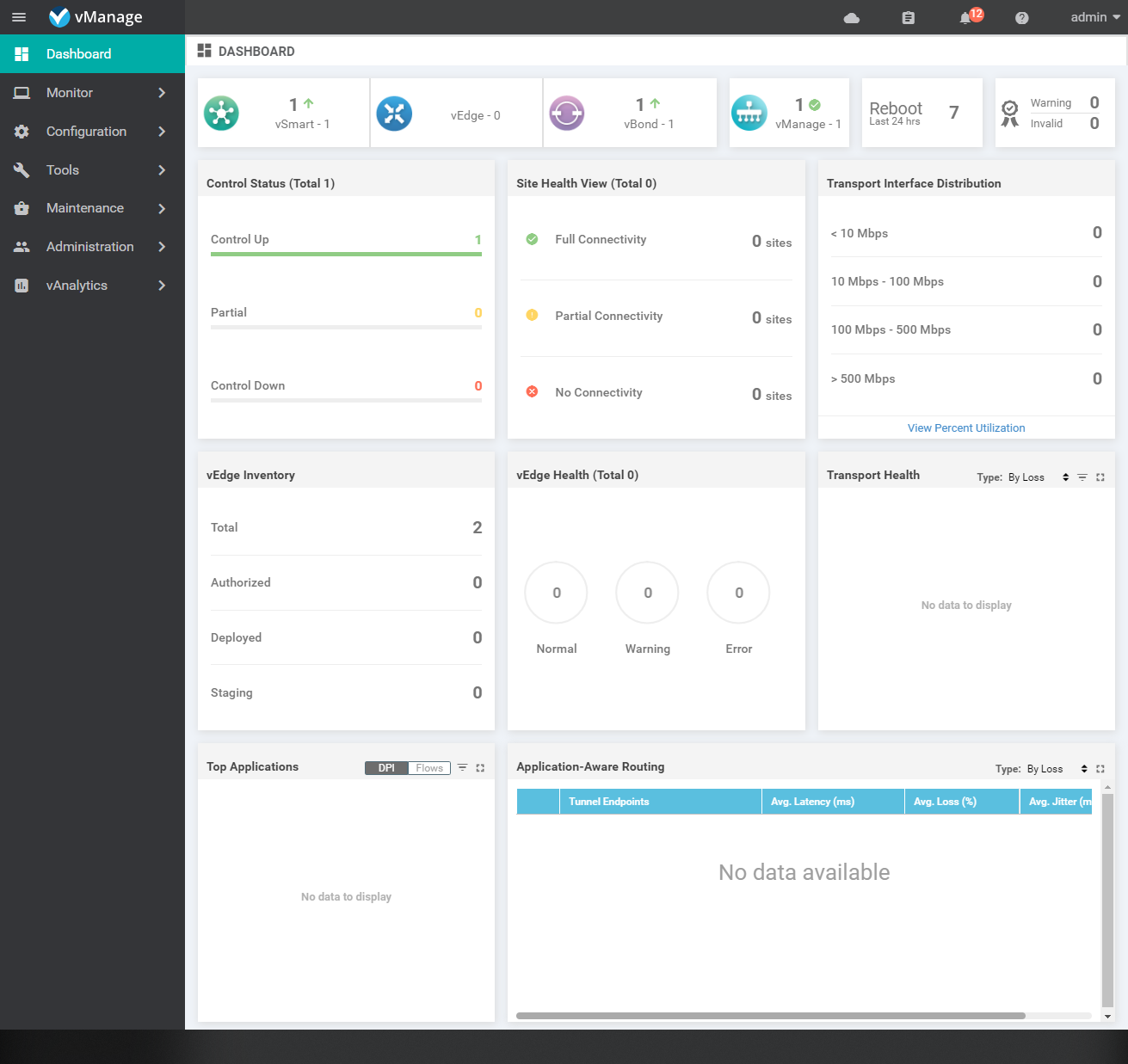Click the routing table vertical scrollbar

click(1108, 900)
